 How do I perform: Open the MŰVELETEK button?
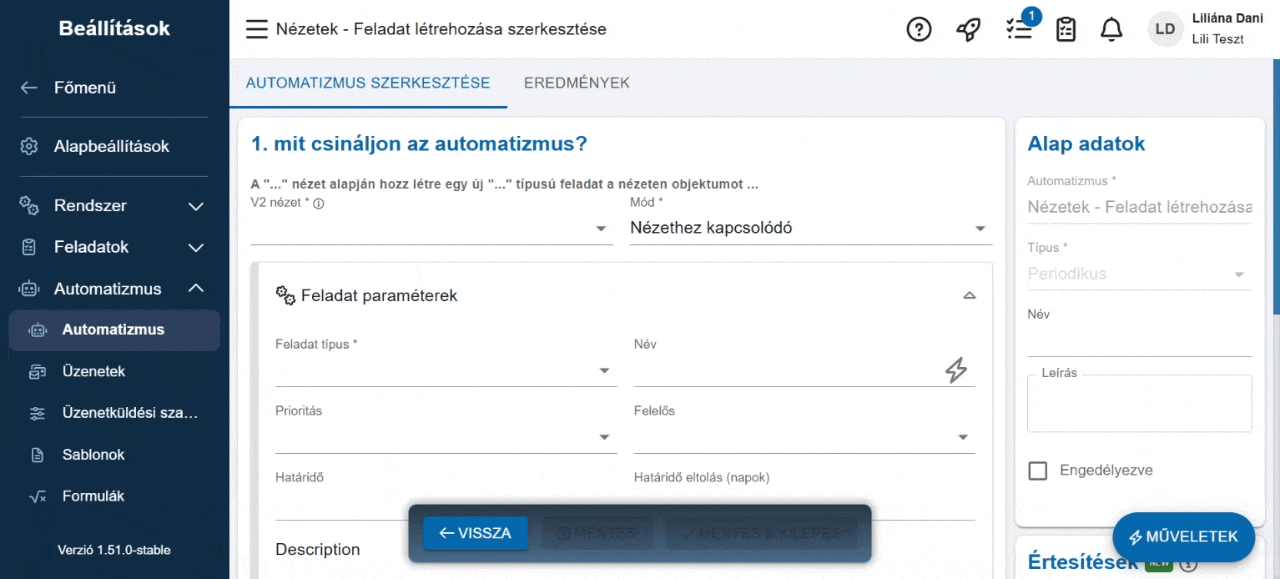tap(1183, 537)
